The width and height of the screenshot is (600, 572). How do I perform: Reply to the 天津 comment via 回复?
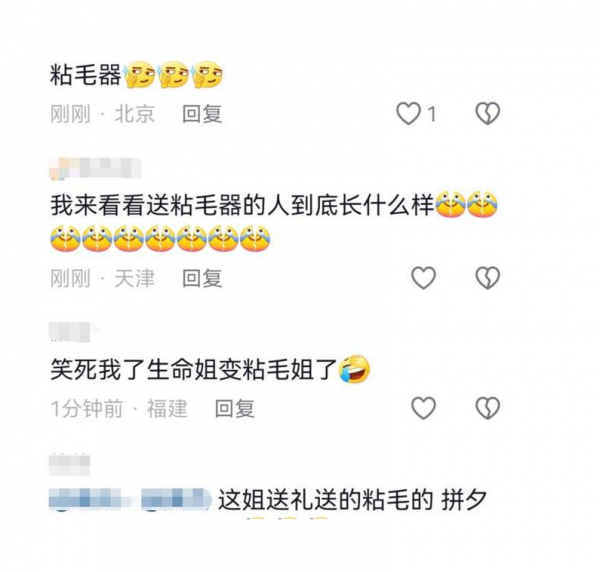[x=202, y=278]
